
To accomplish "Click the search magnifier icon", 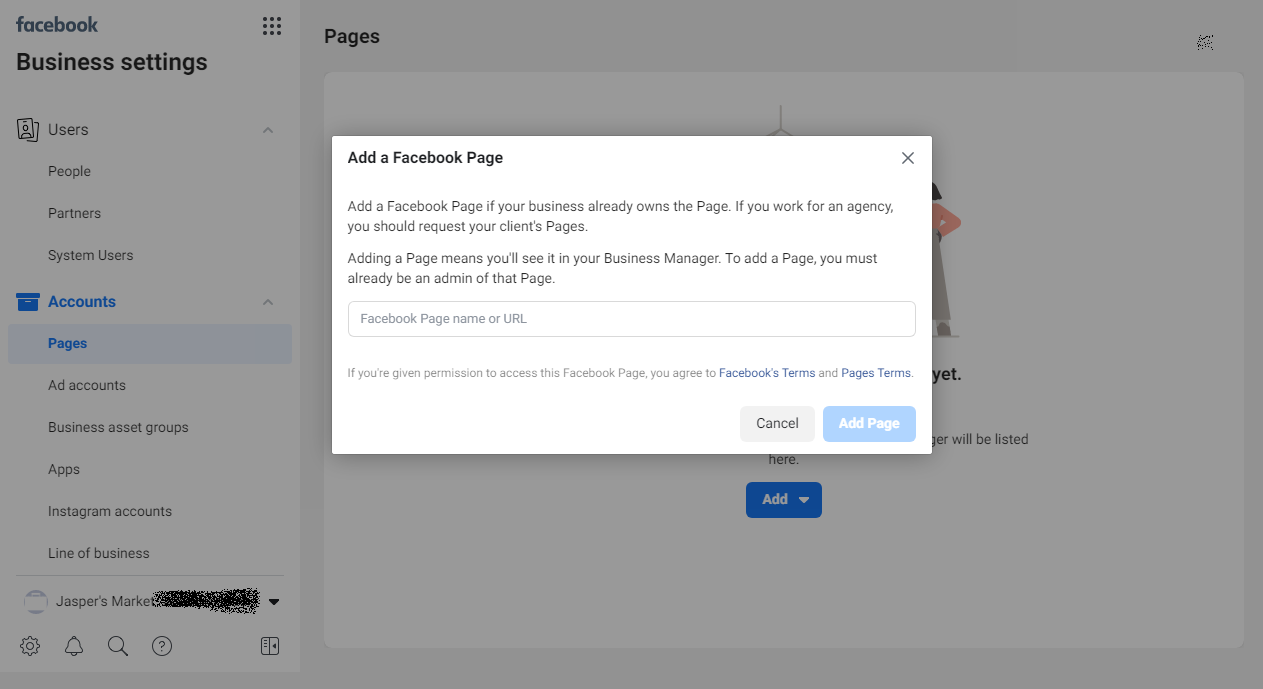I will tap(118, 646).
